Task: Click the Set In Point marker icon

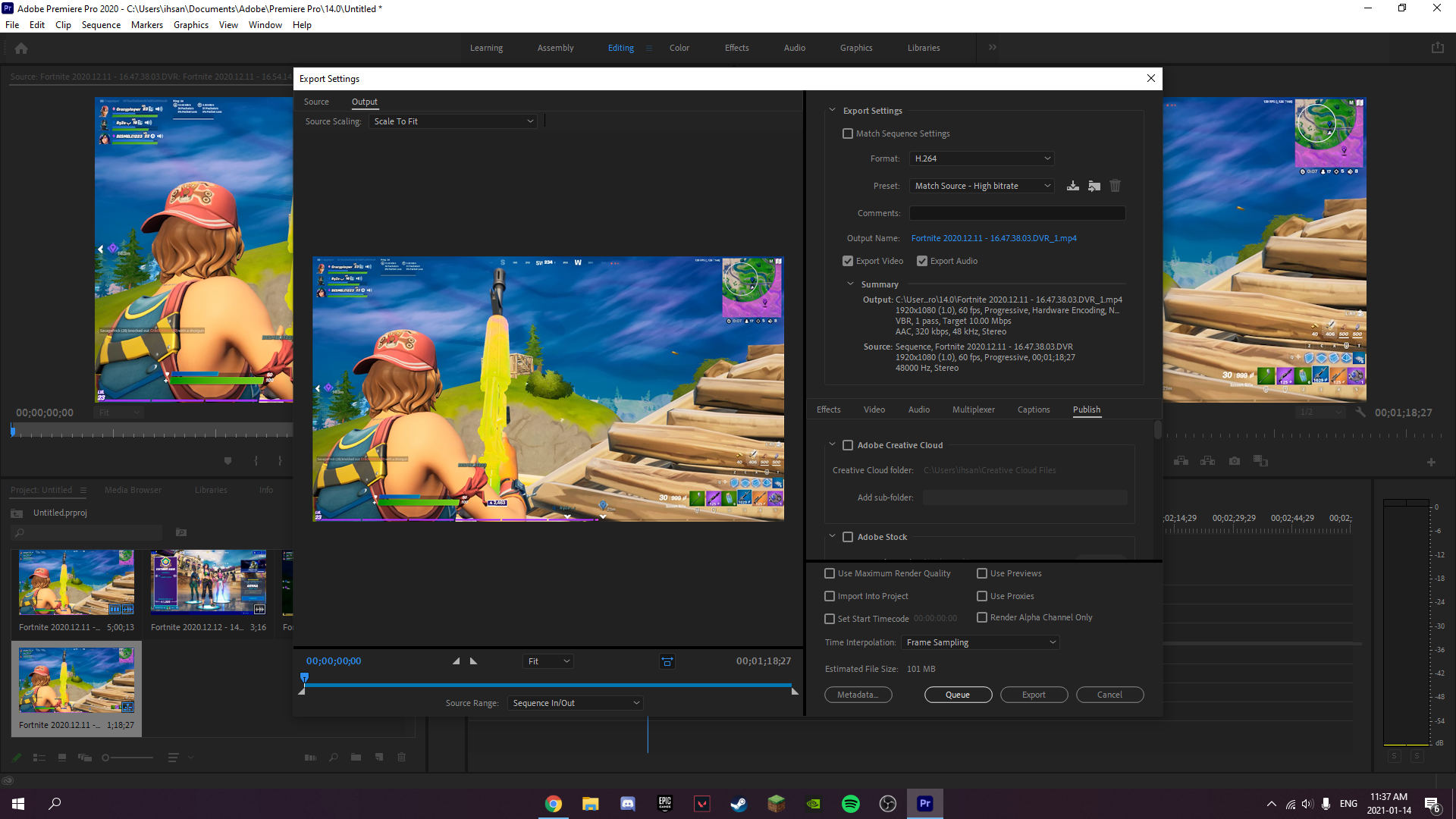Action: tap(456, 661)
